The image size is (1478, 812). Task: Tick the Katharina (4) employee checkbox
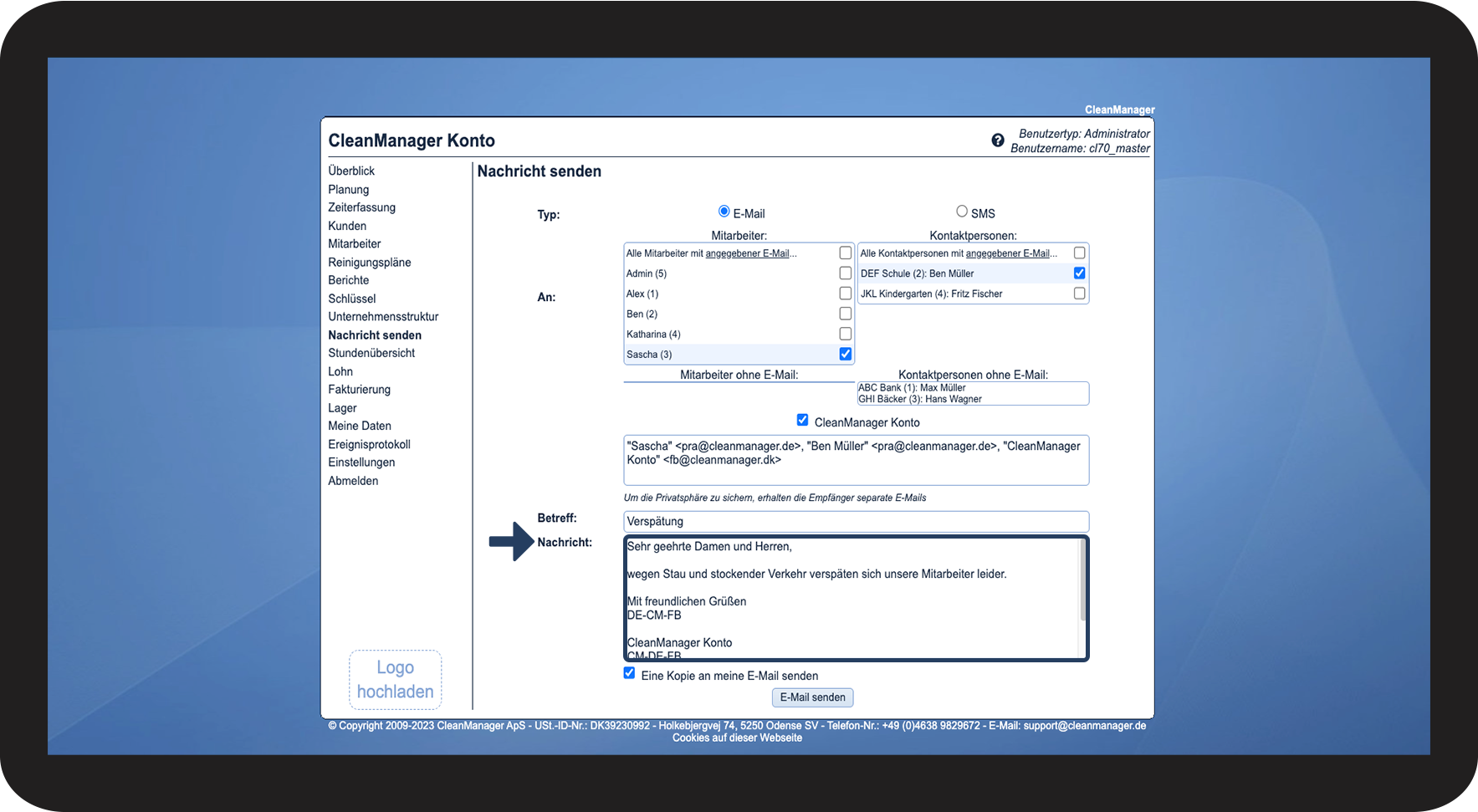point(846,334)
